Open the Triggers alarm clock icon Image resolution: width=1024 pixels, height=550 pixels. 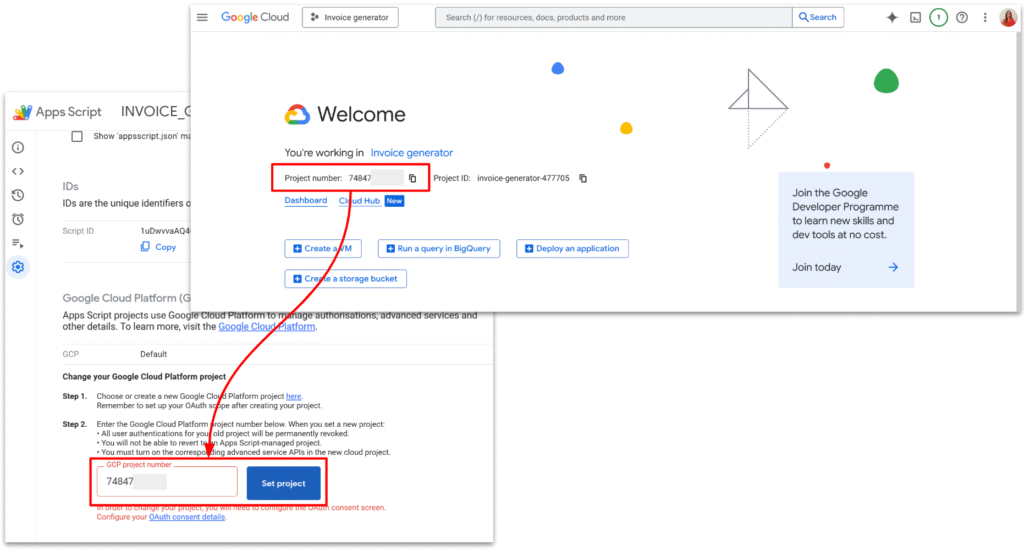click(17, 219)
